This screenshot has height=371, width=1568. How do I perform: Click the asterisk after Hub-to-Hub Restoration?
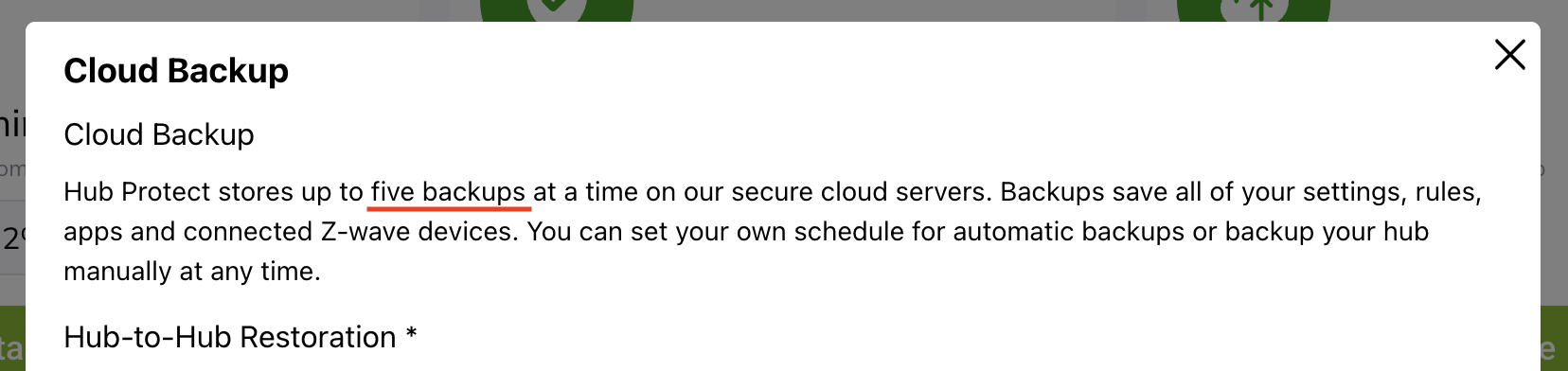411,333
